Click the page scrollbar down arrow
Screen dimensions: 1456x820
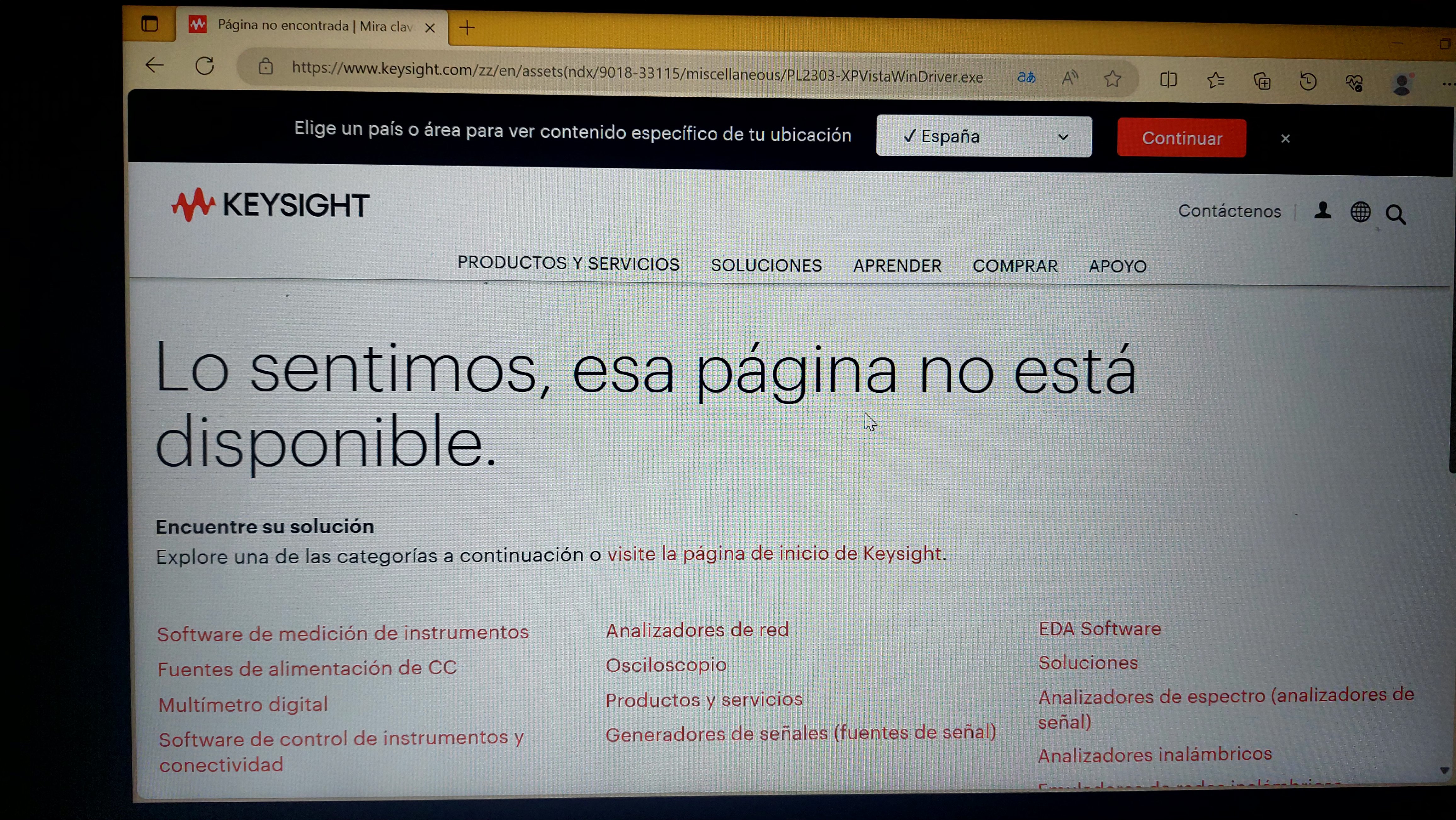pos(1445,770)
